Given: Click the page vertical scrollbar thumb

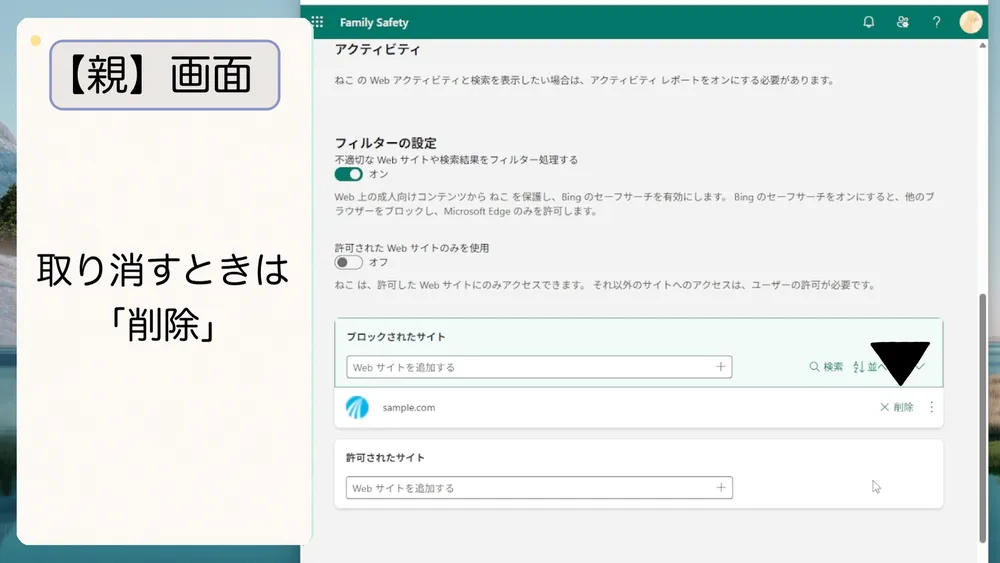Looking at the screenshot, I should tap(982, 418).
